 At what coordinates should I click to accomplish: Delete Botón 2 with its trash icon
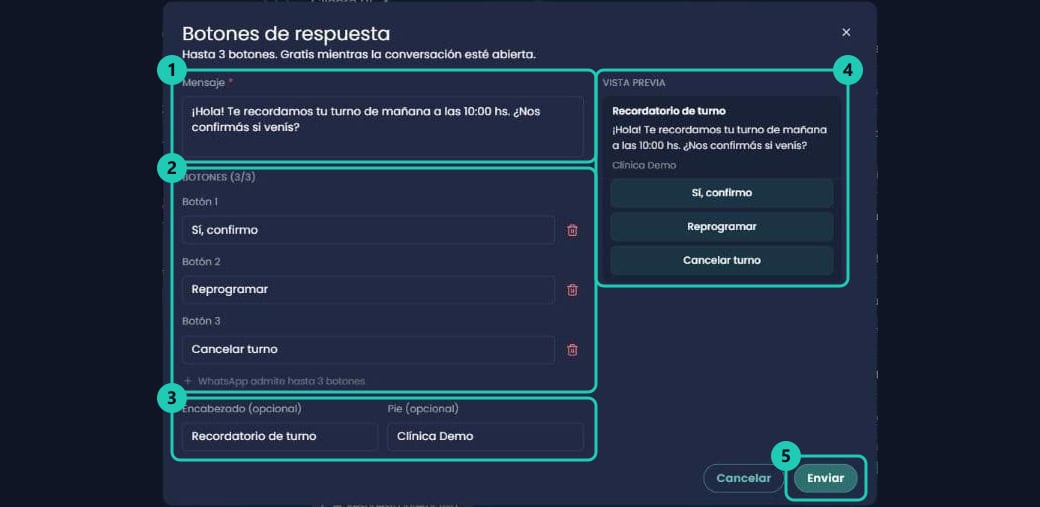(572, 290)
